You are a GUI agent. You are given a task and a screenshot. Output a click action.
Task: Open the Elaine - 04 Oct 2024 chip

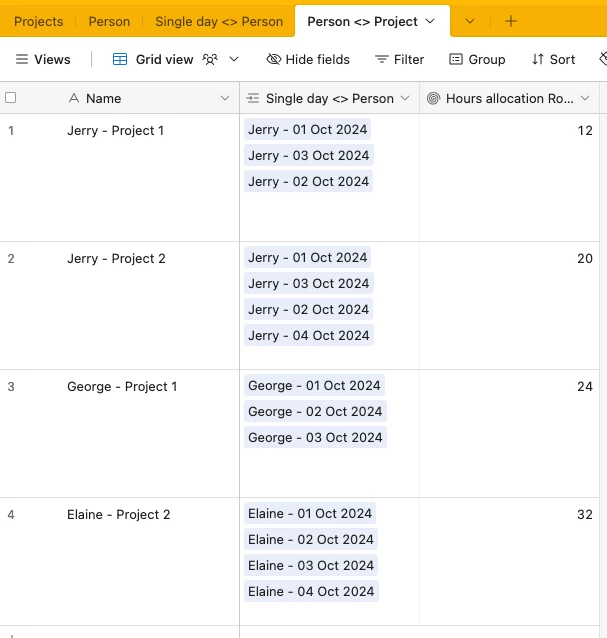[x=311, y=591]
